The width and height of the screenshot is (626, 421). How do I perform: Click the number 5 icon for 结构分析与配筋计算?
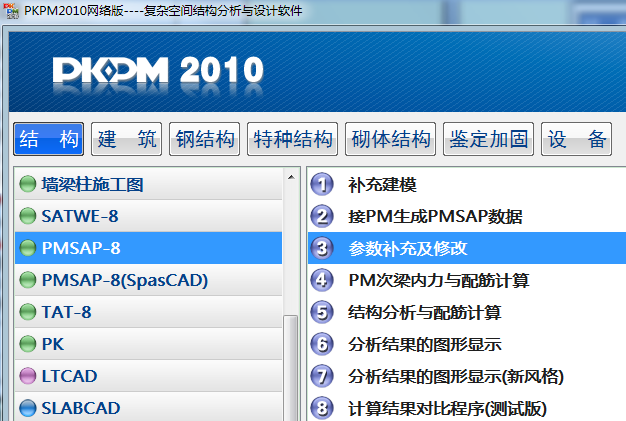coord(322,312)
